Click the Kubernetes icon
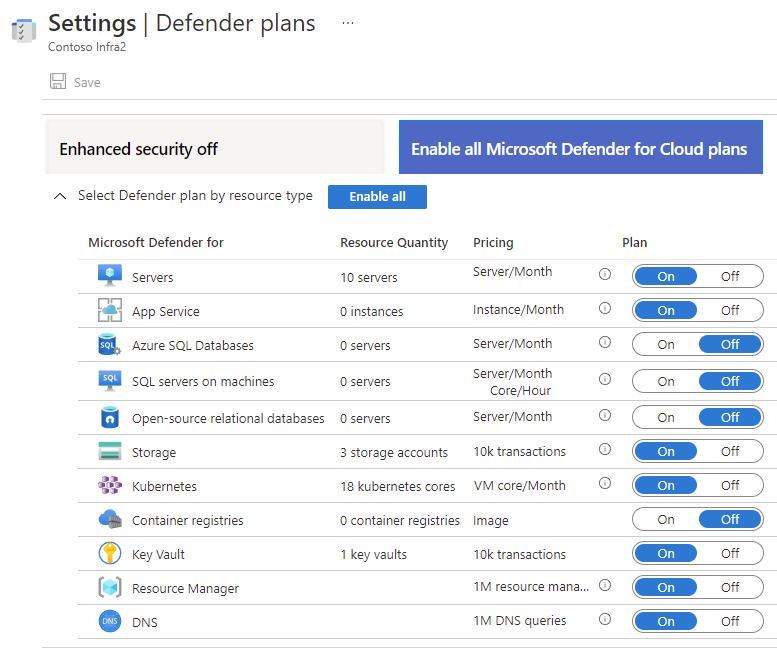Image resolution: width=777 pixels, height=659 pixels. click(110, 486)
